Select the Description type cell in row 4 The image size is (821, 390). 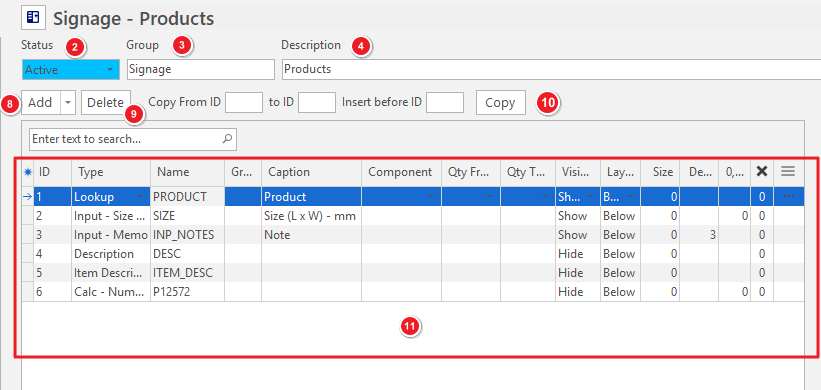pyautogui.click(x=111, y=254)
